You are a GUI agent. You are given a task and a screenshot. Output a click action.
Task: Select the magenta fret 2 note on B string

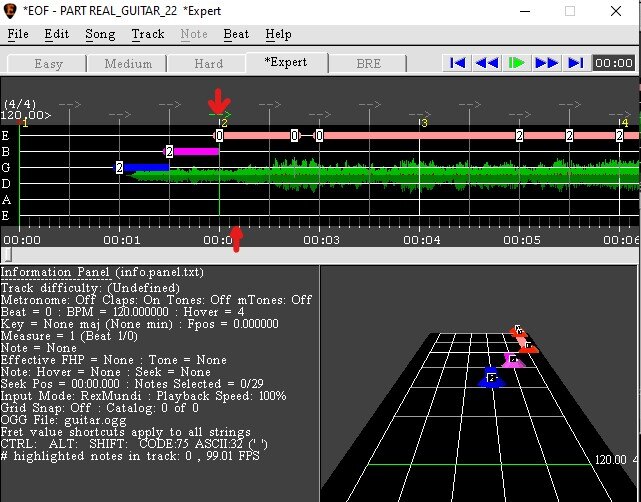pos(170,152)
